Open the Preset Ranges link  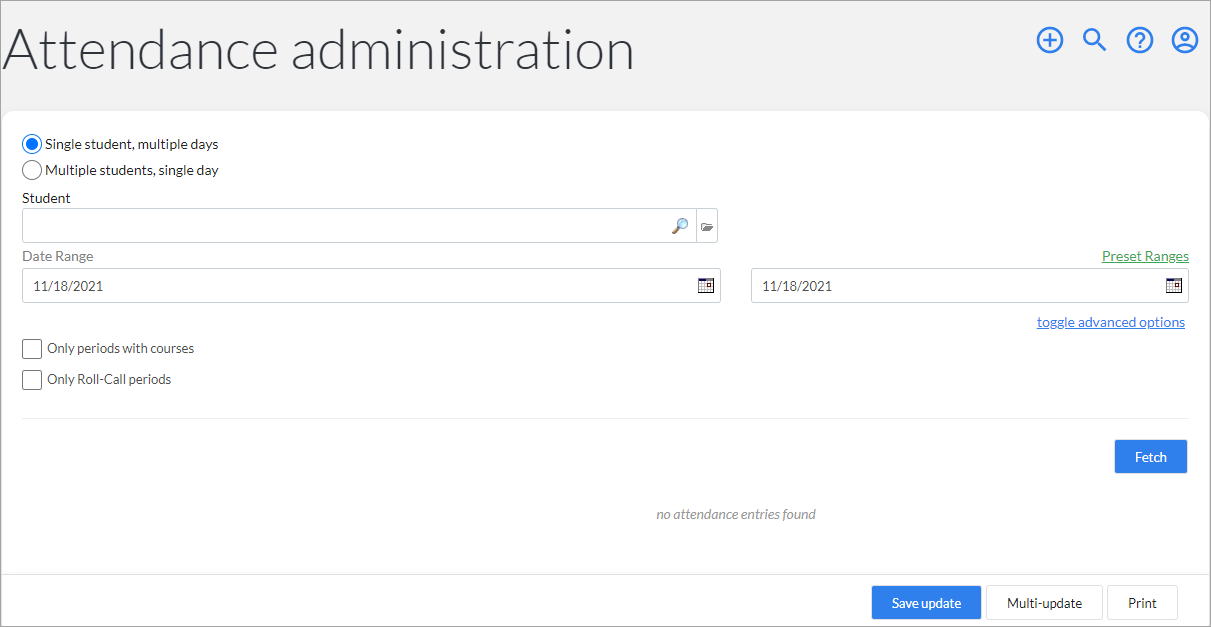(1145, 256)
